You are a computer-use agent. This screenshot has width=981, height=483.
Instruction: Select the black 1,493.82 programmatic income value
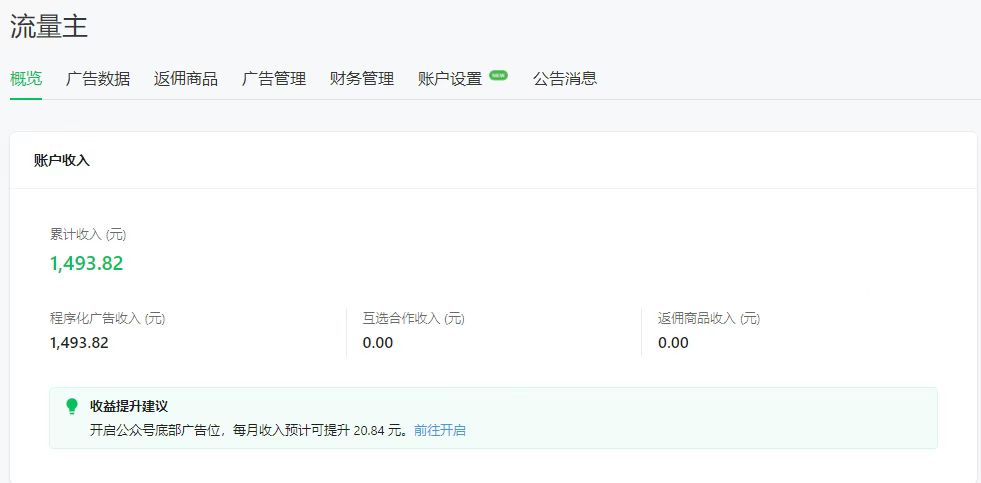coord(79,343)
